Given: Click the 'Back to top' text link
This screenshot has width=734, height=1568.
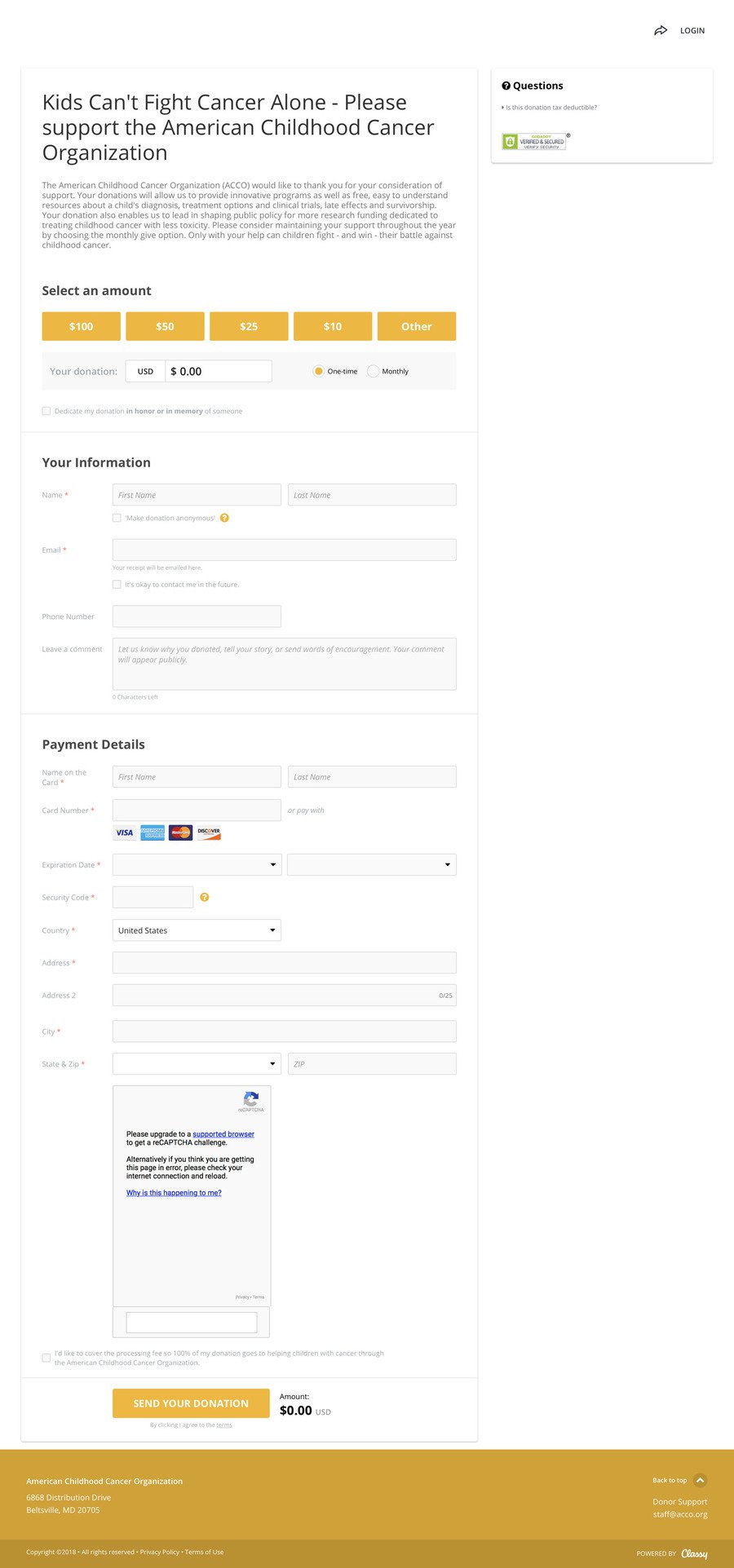Looking at the screenshot, I should [x=670, y=1480].
